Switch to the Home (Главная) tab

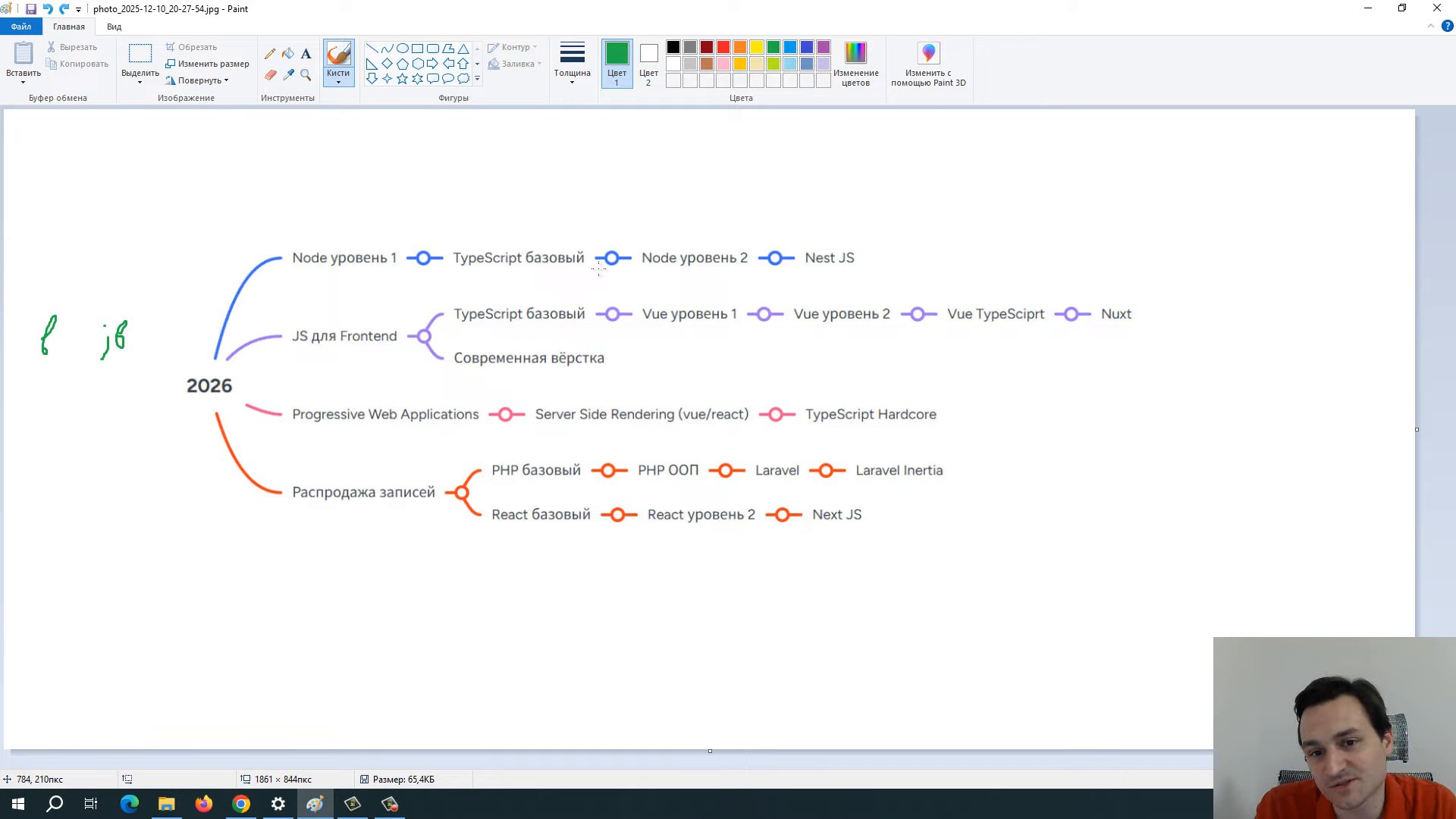(x=69, y=27)
